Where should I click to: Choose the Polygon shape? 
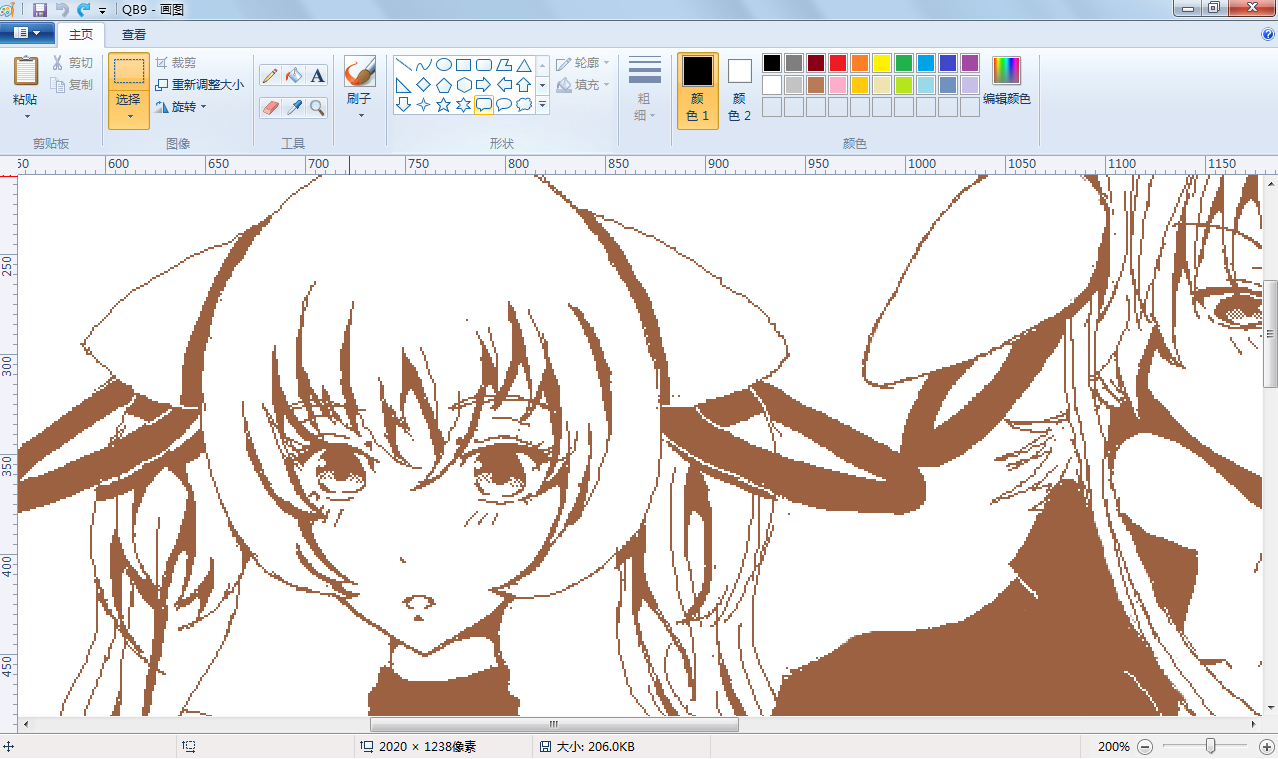pyautogui.click(x=504, y=65)
